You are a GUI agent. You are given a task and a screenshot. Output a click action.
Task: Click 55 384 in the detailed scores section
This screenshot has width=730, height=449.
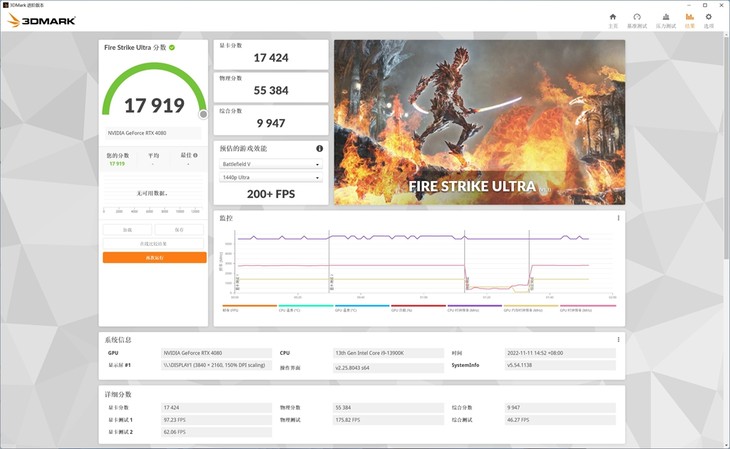[x=389, y=408]
